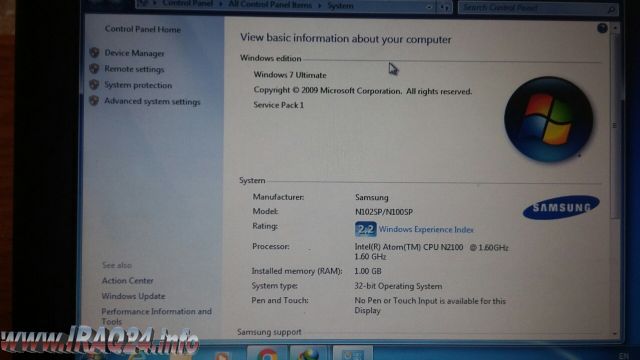This screenshot has height=360, width=640.
Task: Open the Windows Experience Index link
Action: click(x=426, y=229)
